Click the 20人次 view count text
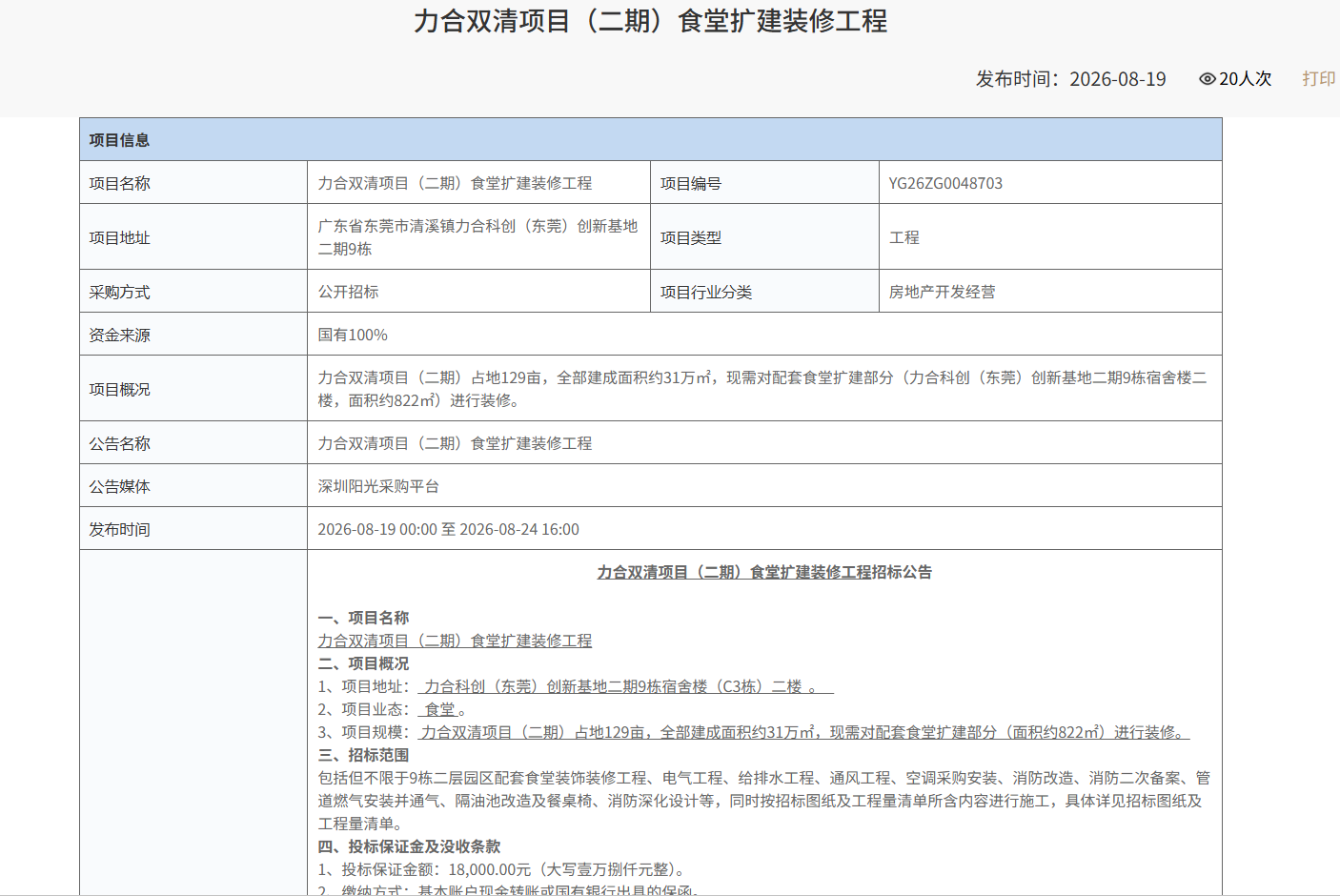The image size is (1340, 896). tap(1245, 79)
